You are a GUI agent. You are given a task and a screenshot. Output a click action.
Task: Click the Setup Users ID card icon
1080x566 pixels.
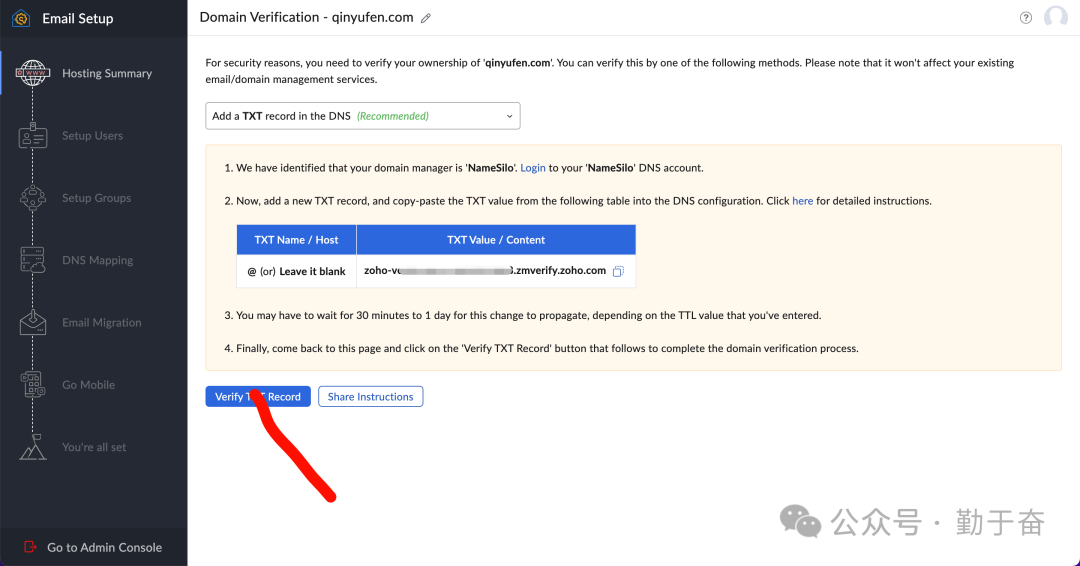33,136
